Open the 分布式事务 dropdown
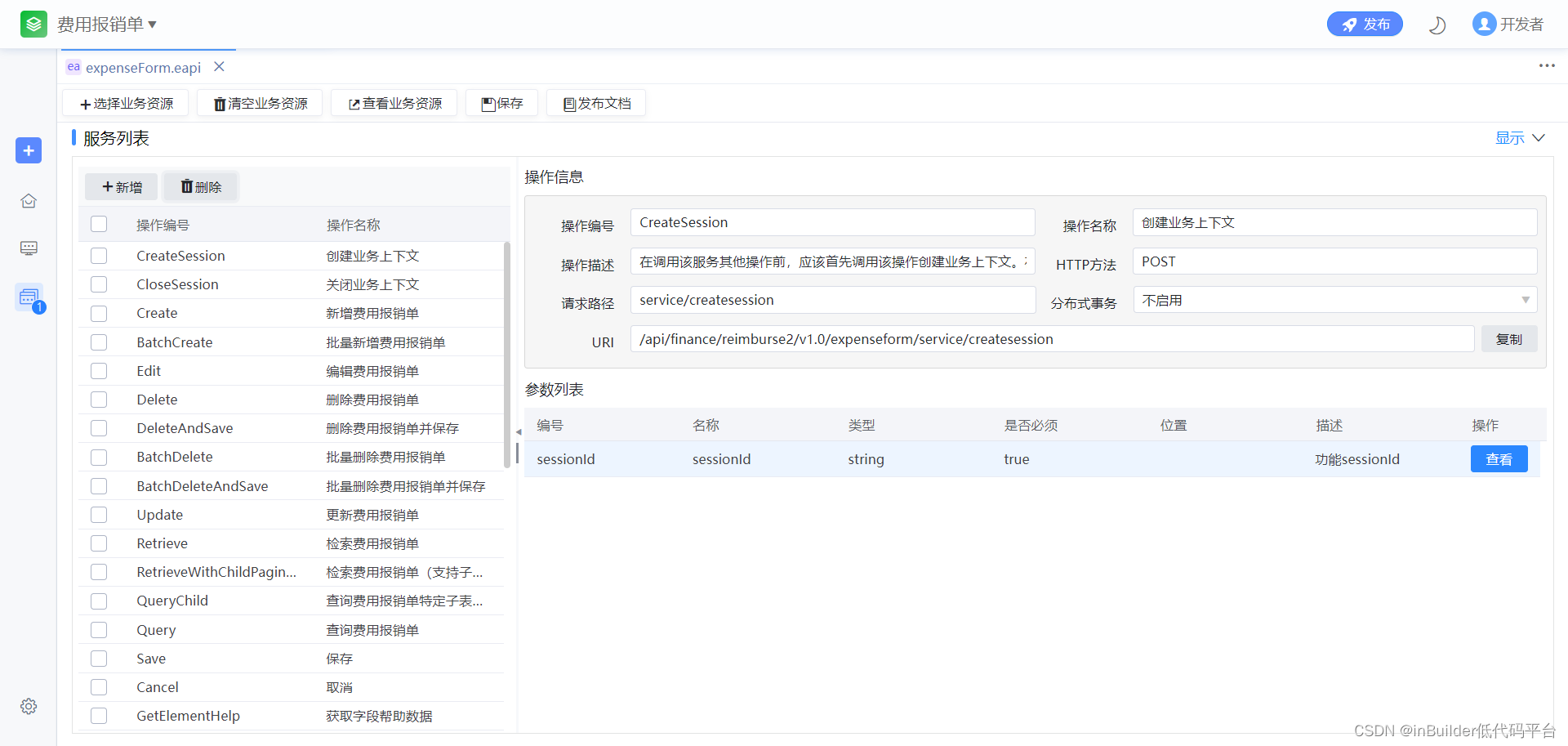This screenshot has width=1568, height=746. (1334, 300)
